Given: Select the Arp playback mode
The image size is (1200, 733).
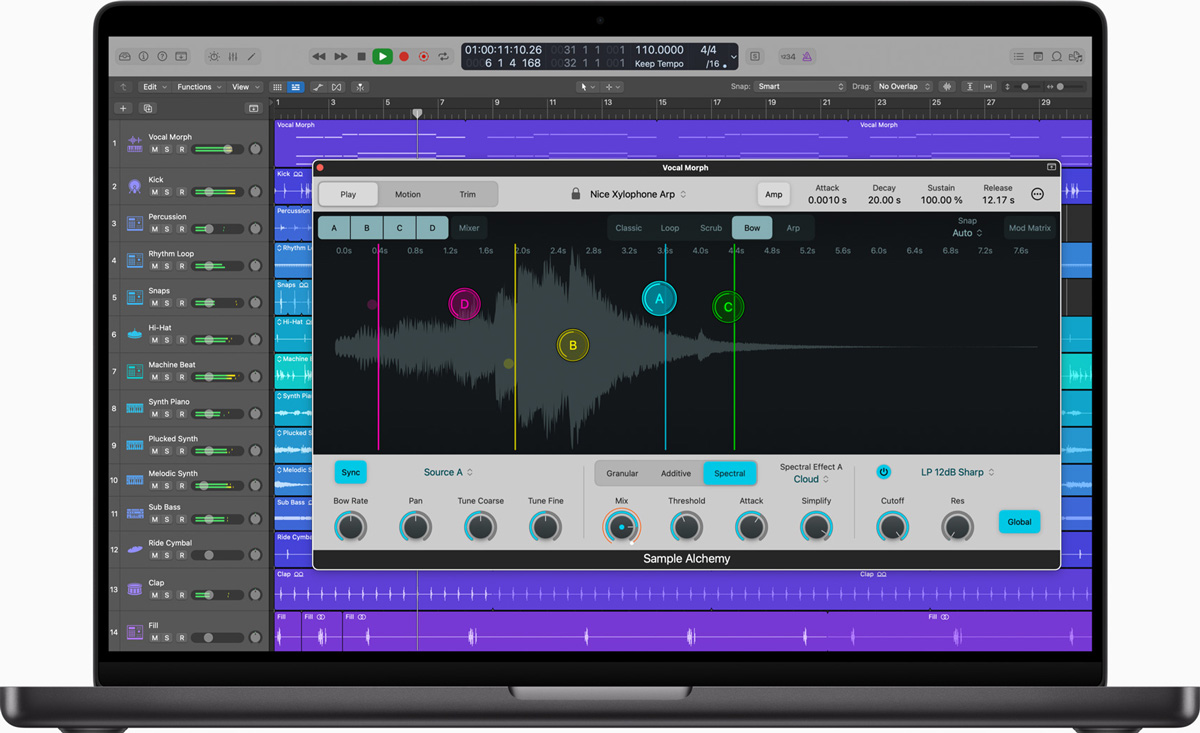Looking at the screenshot, I should (x=793, y=228).
